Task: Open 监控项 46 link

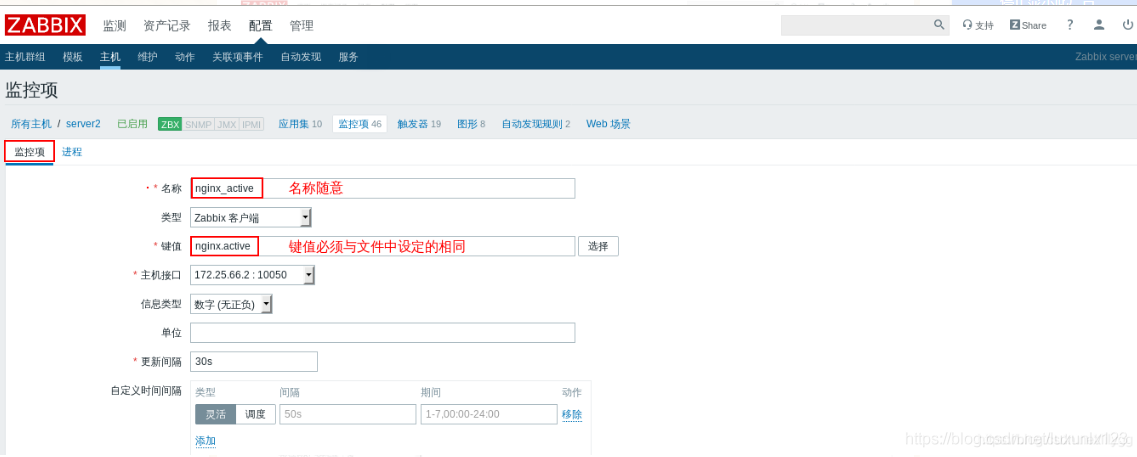Action: 360,124
